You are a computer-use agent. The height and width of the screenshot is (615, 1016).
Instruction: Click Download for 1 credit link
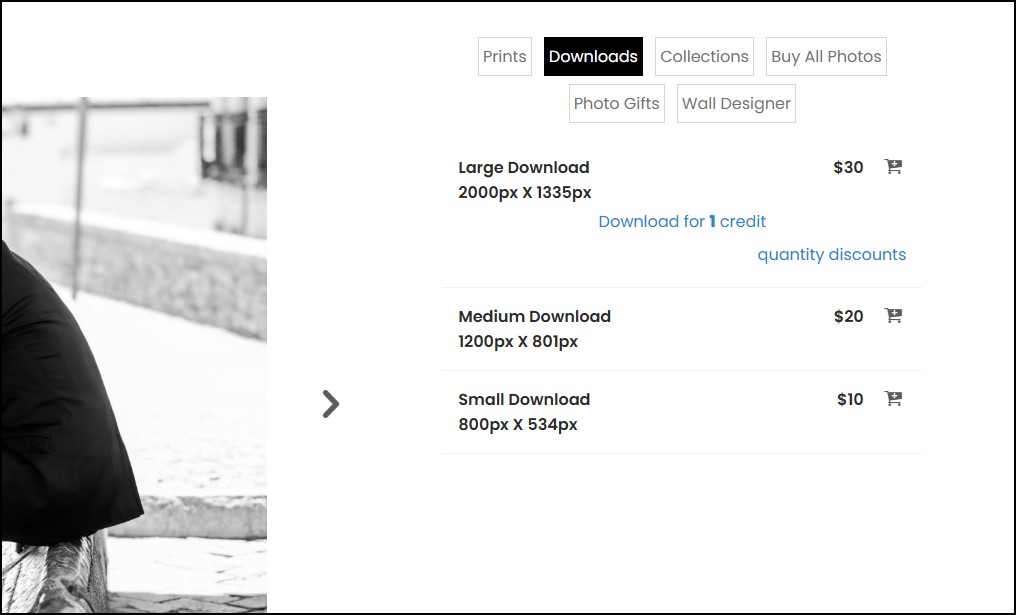coord(682,222)
